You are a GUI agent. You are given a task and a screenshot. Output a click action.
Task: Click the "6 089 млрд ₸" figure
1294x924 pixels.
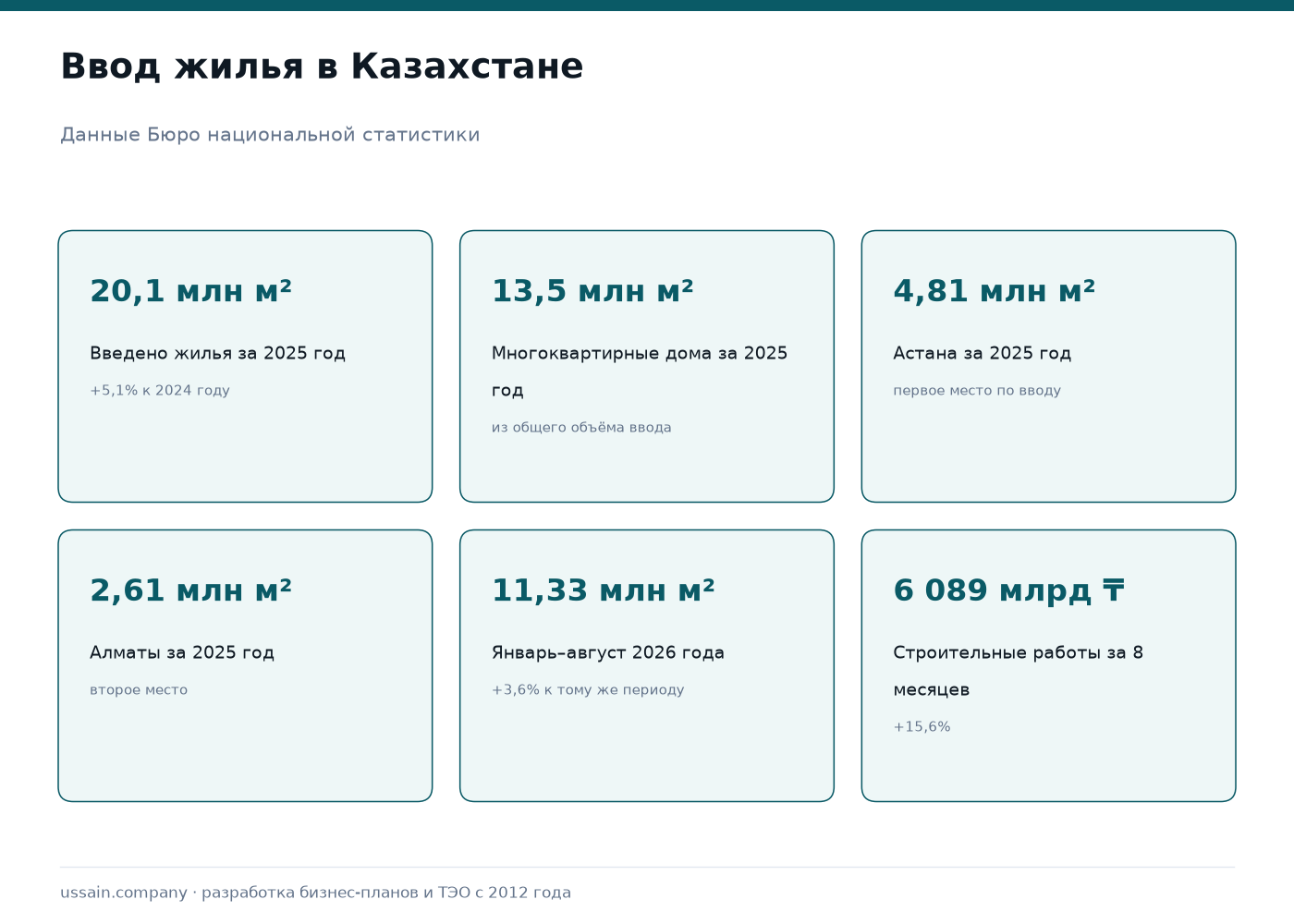tap(1009, 590)
